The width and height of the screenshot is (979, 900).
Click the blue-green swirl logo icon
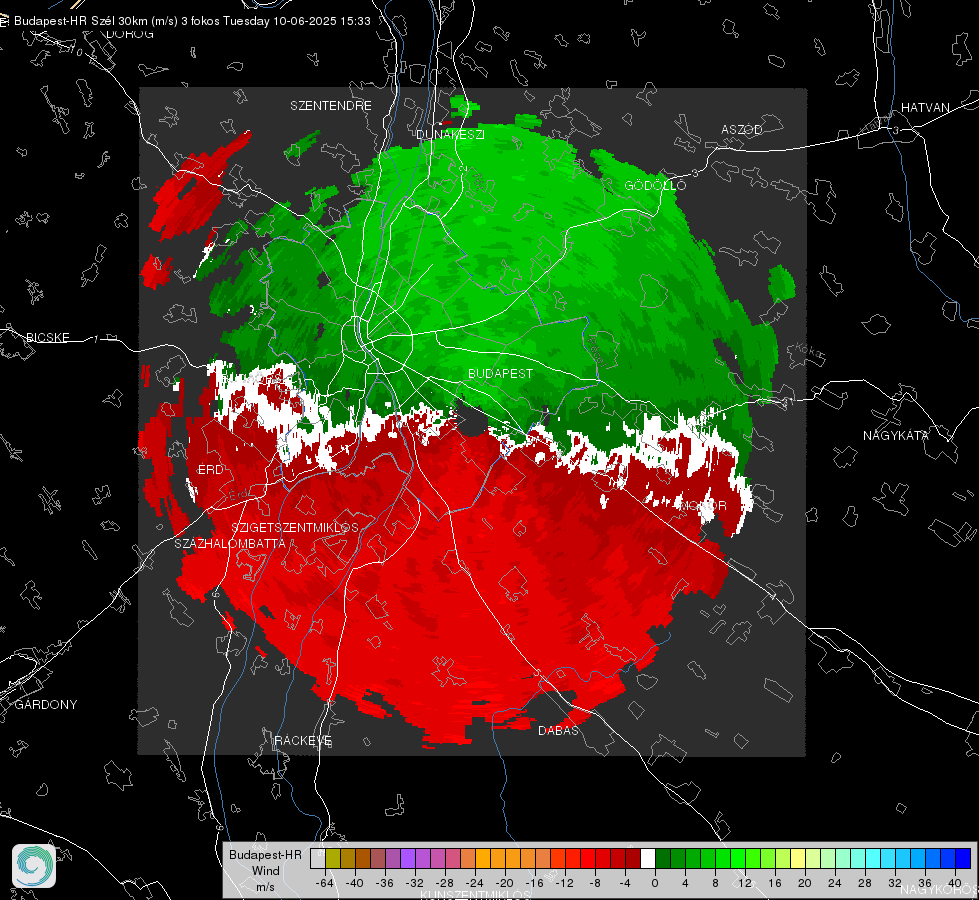coord(34,866)
